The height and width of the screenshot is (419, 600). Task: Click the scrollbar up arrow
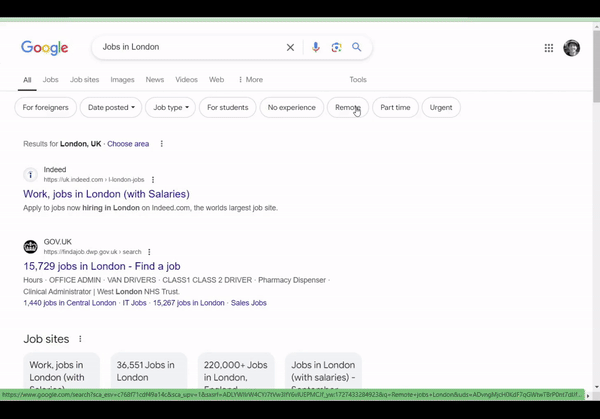[597, 26]
